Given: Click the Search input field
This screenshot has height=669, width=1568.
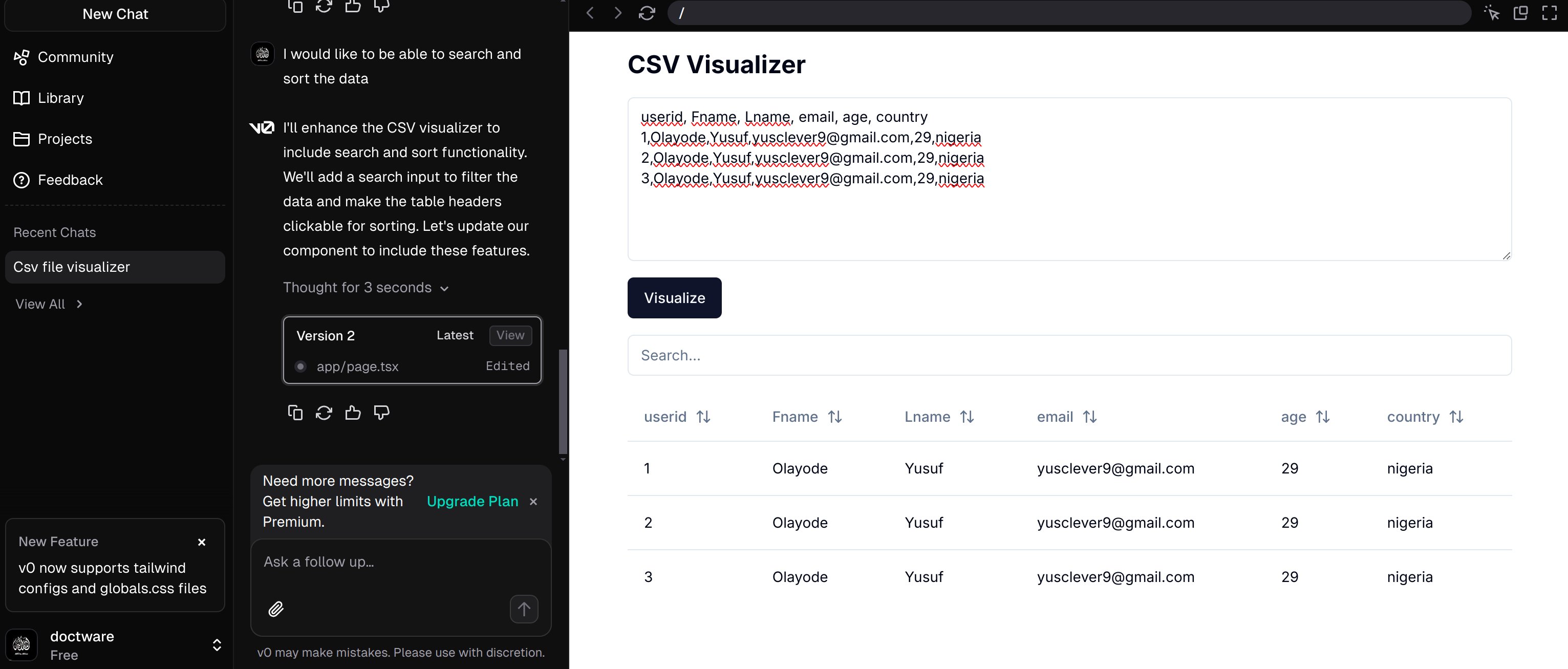Looking at the screenshot, I should [x=1069, y=356].
